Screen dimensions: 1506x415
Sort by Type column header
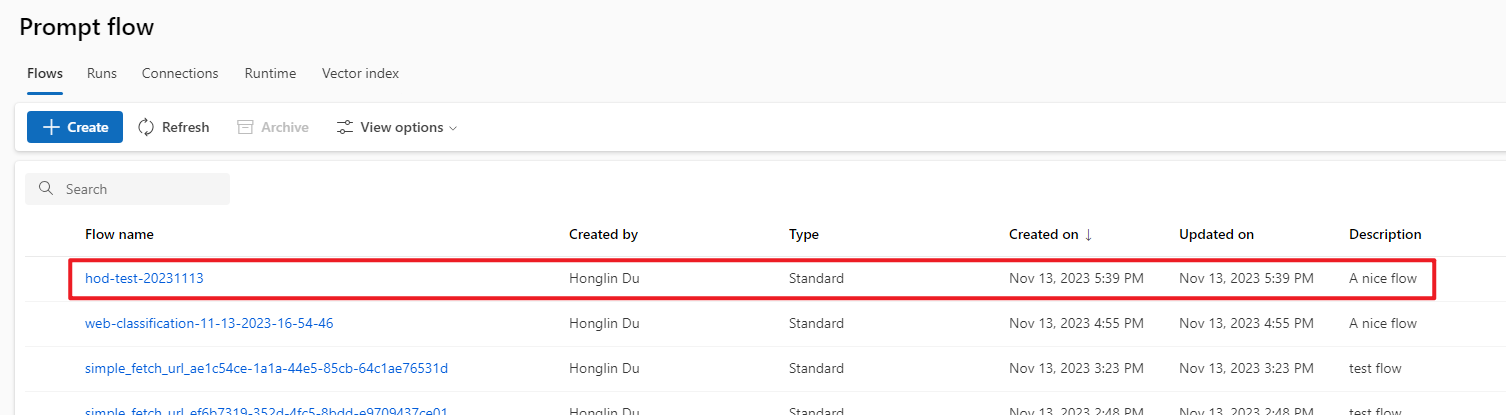coord(803,234)
